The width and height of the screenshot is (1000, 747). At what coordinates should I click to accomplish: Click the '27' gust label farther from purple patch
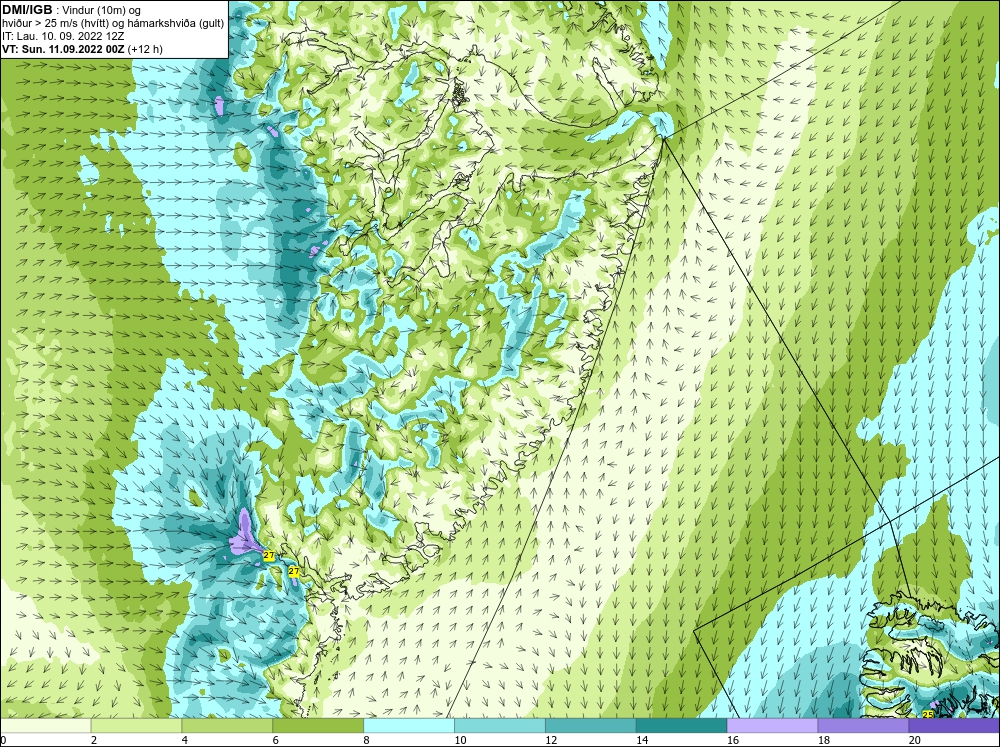pos(293,572)
